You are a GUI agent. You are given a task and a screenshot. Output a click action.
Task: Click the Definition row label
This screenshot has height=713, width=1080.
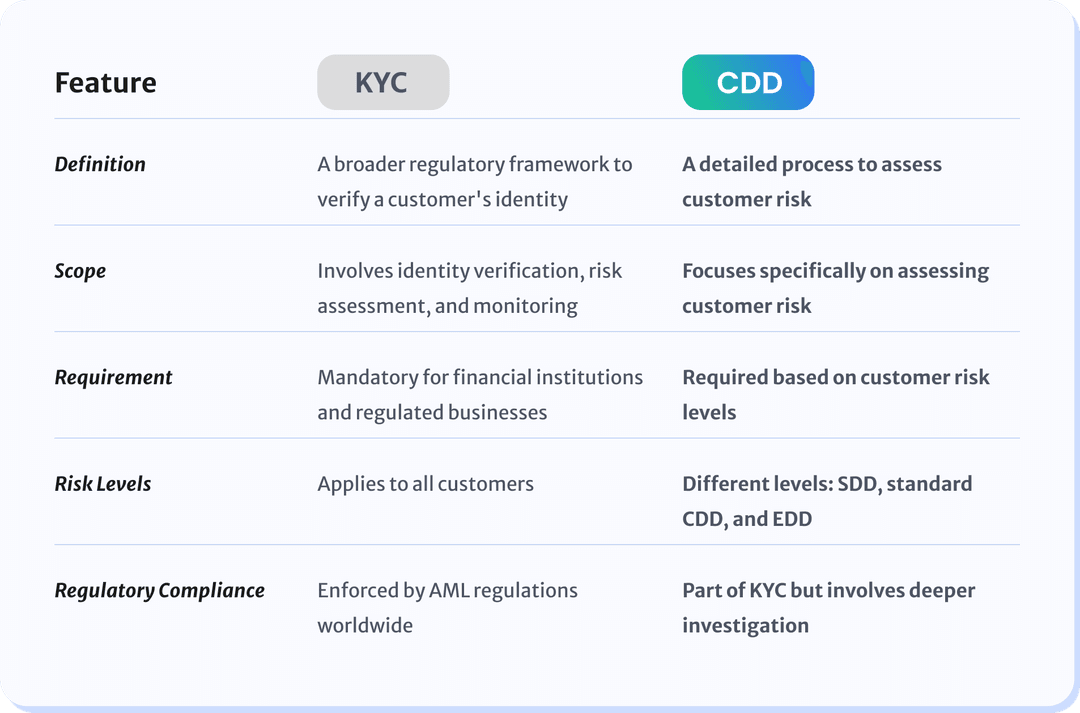(100, 165)
